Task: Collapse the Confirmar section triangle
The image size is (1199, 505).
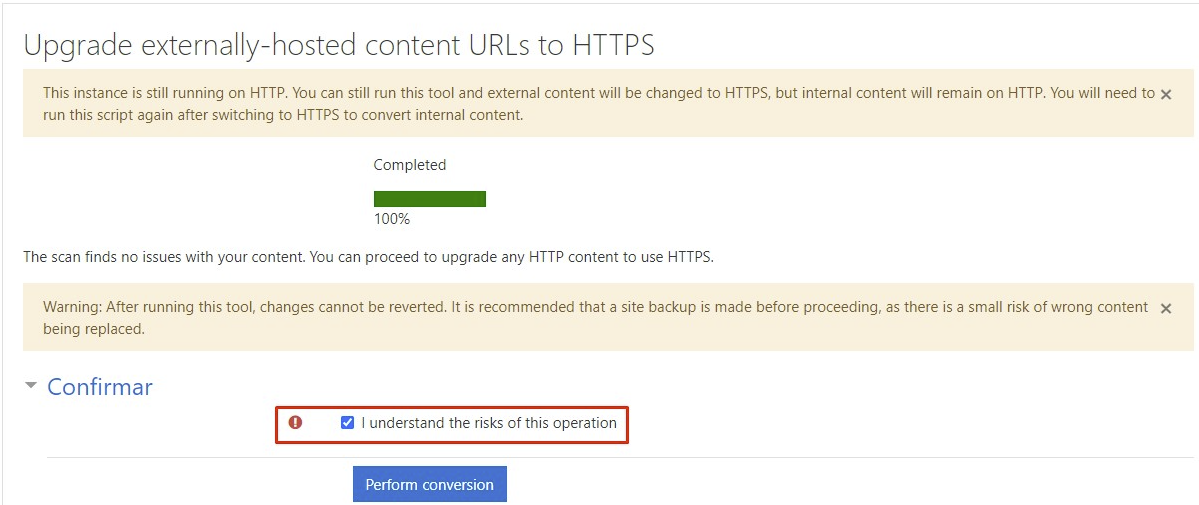Action: 31,386
